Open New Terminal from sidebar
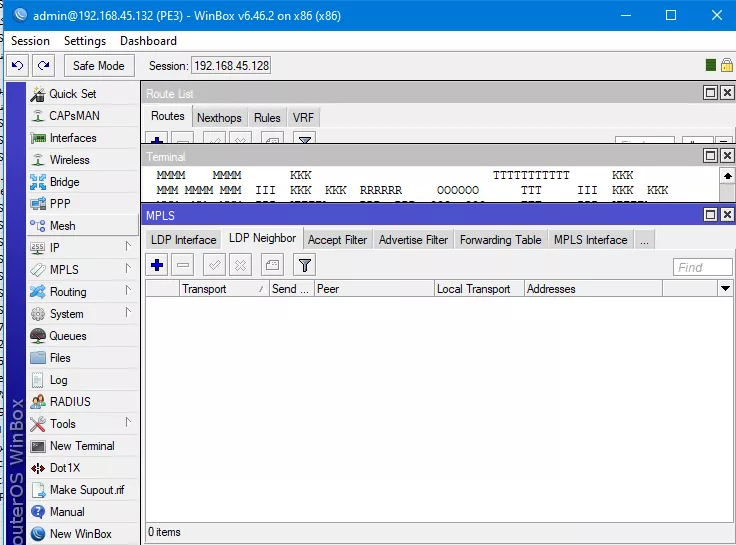 click(83, 445)
